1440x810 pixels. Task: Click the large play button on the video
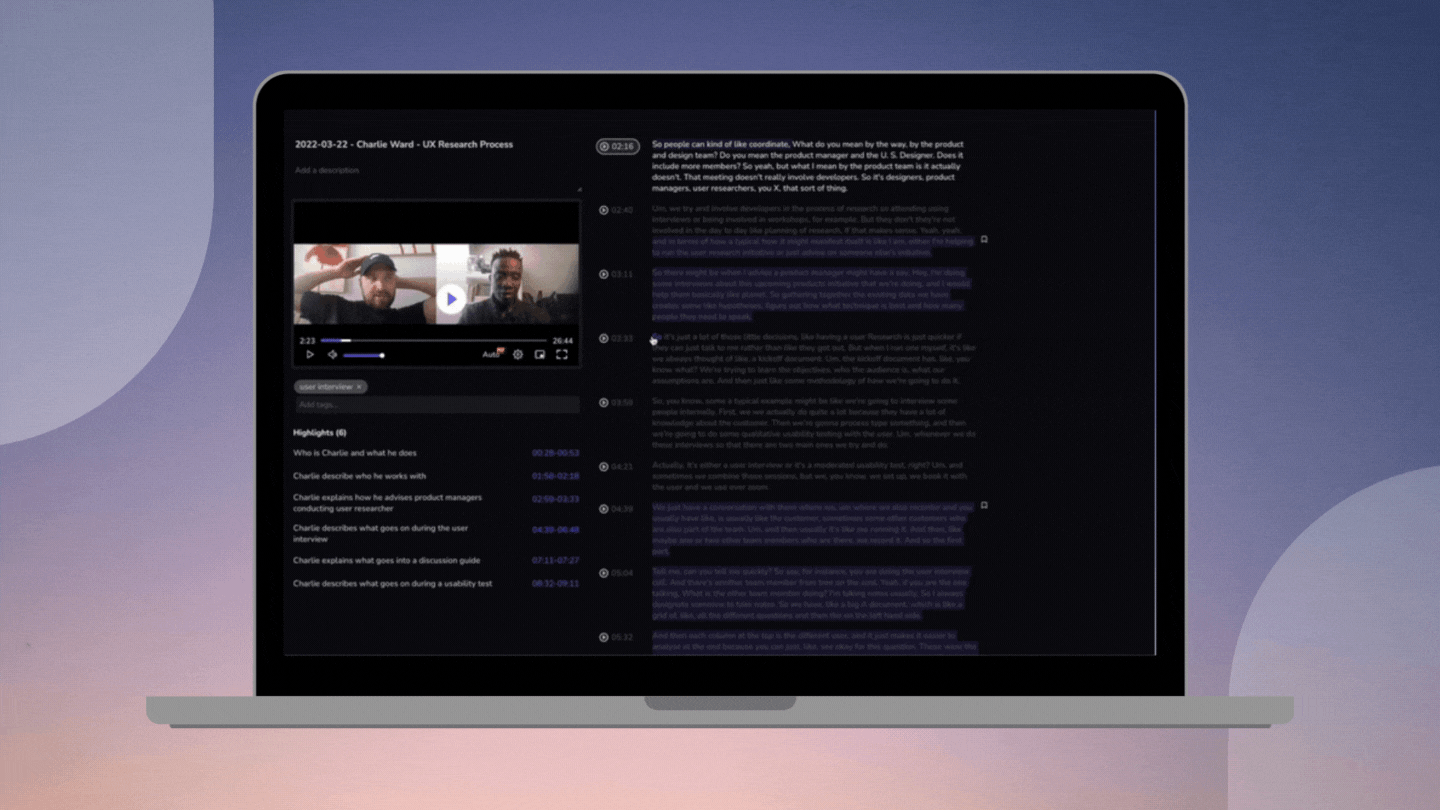point(451,299)
